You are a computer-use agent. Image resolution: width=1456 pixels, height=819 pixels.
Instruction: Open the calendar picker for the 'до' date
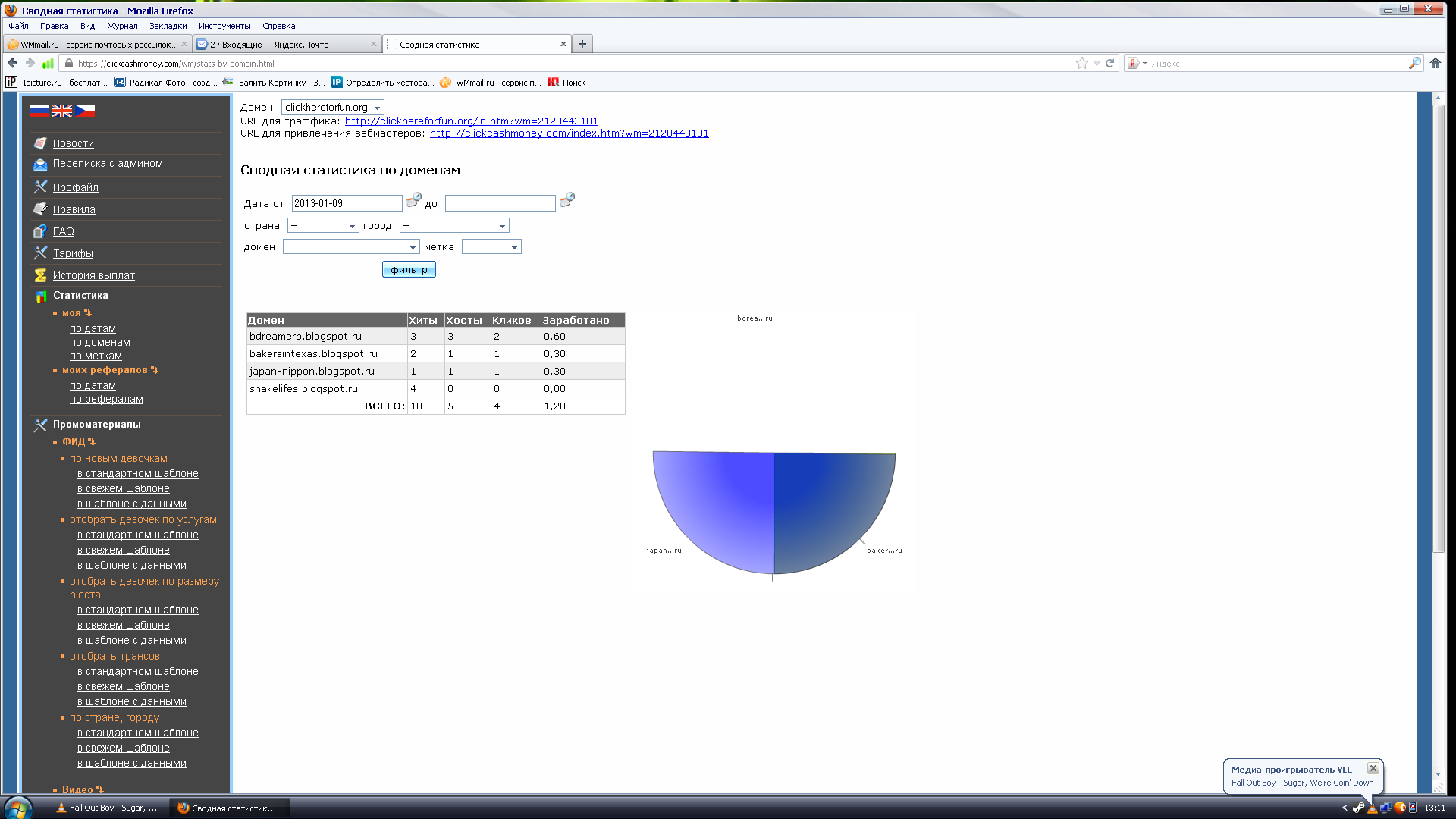pyautogui.click(x=566, y=200)
